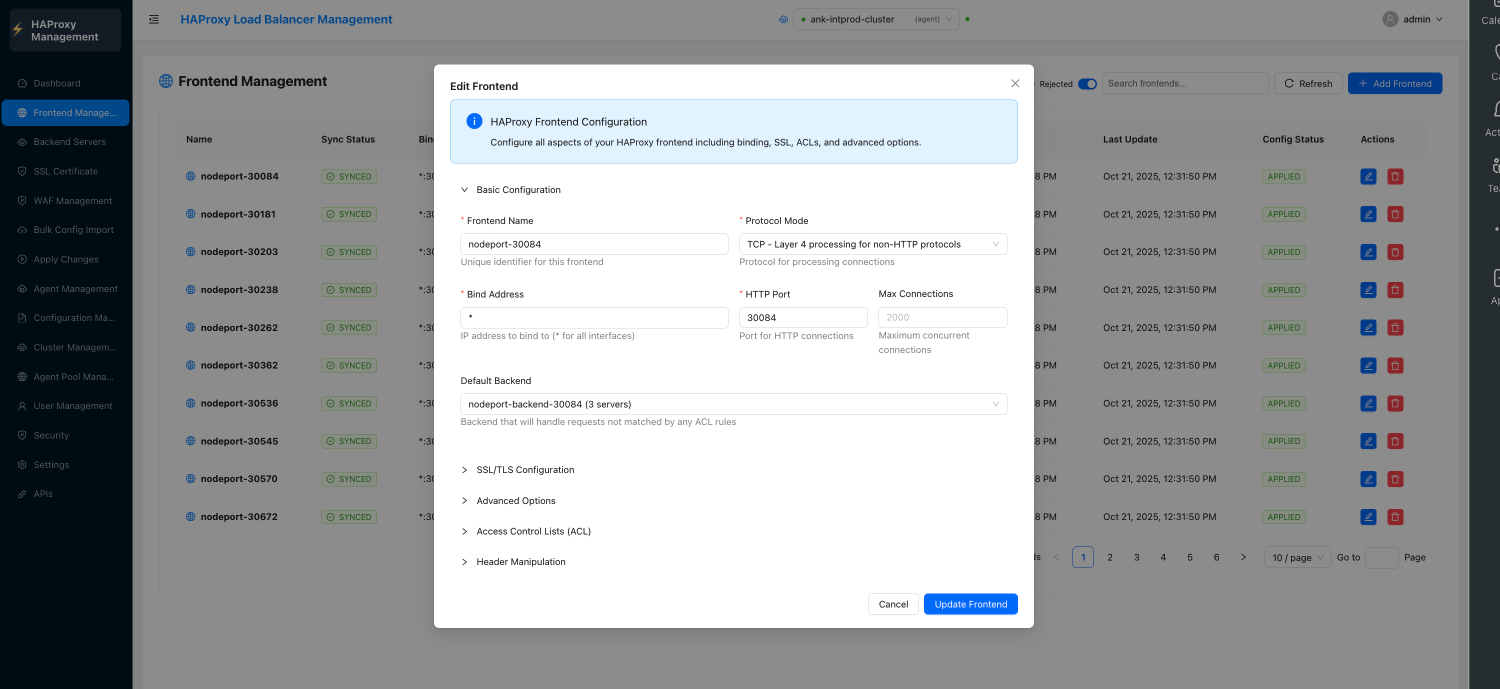Click the Frontend Name input field

click(594, 244)
